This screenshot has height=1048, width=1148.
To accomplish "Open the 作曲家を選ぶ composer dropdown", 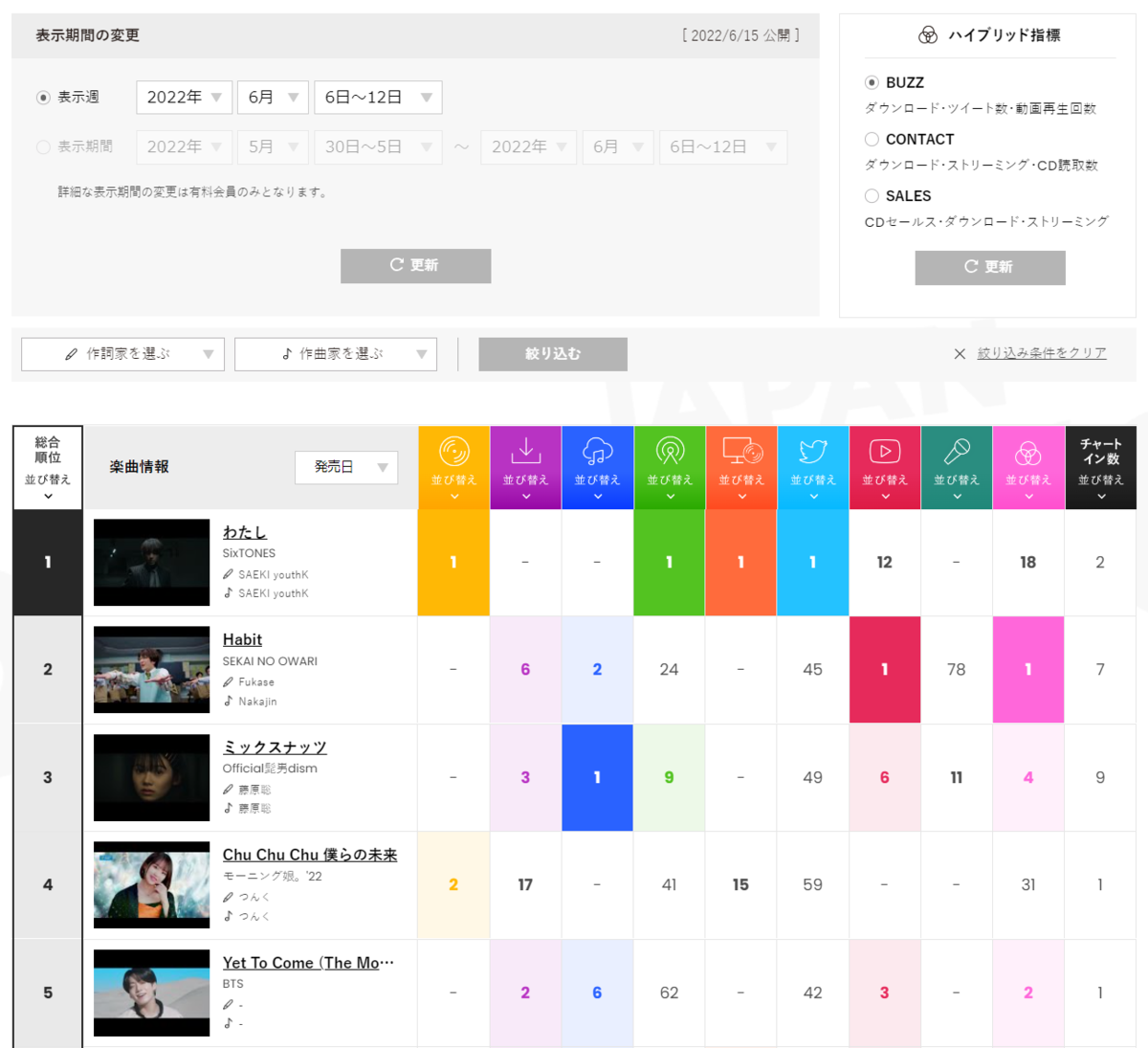I will pos(336,354).
